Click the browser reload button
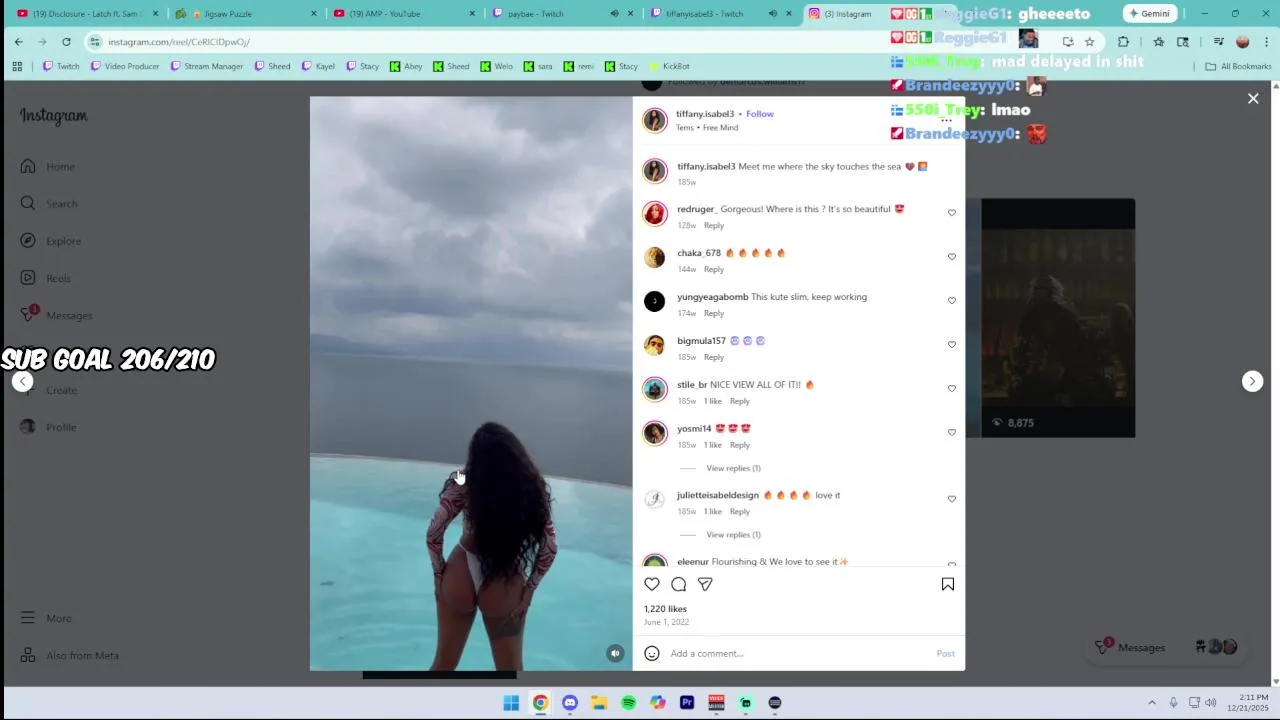 tap(66, 42)
